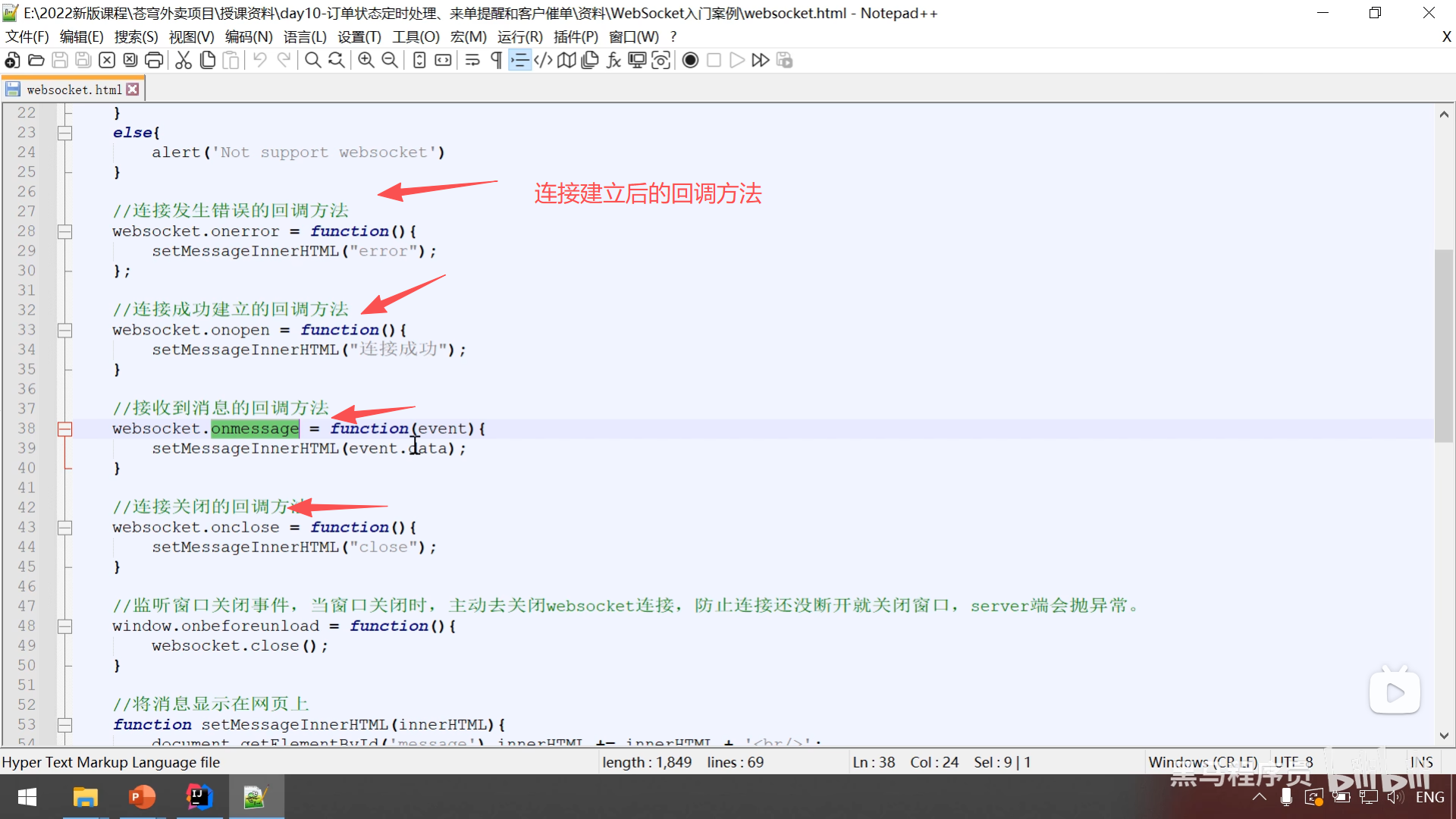Toggle show all characters pilcrow icon
Viewport: 1456px width, 819px height.
(x=496, y=61)
